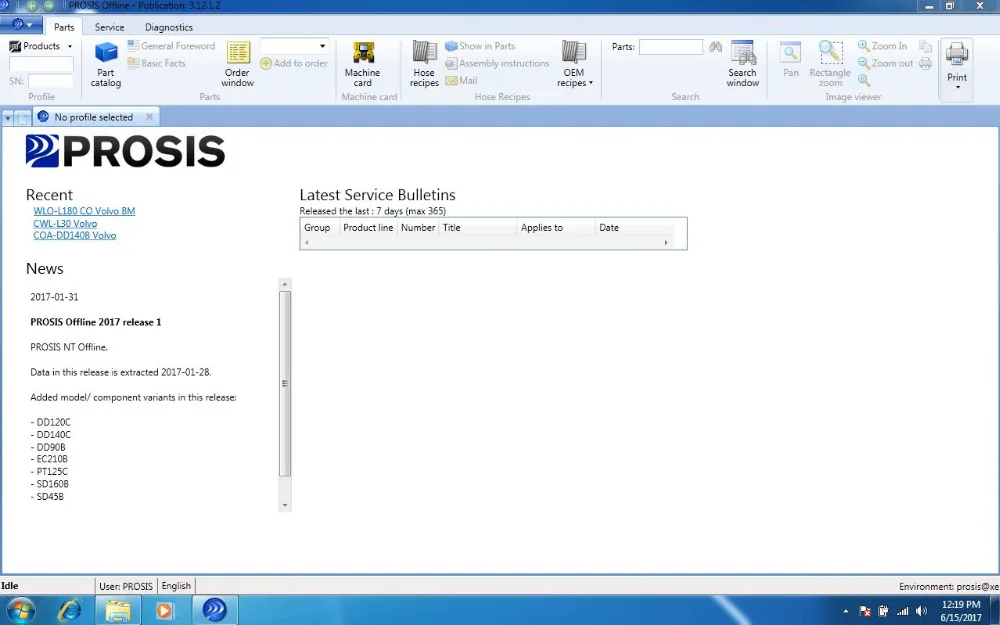Click Show in Parts

tap(480, 46)
